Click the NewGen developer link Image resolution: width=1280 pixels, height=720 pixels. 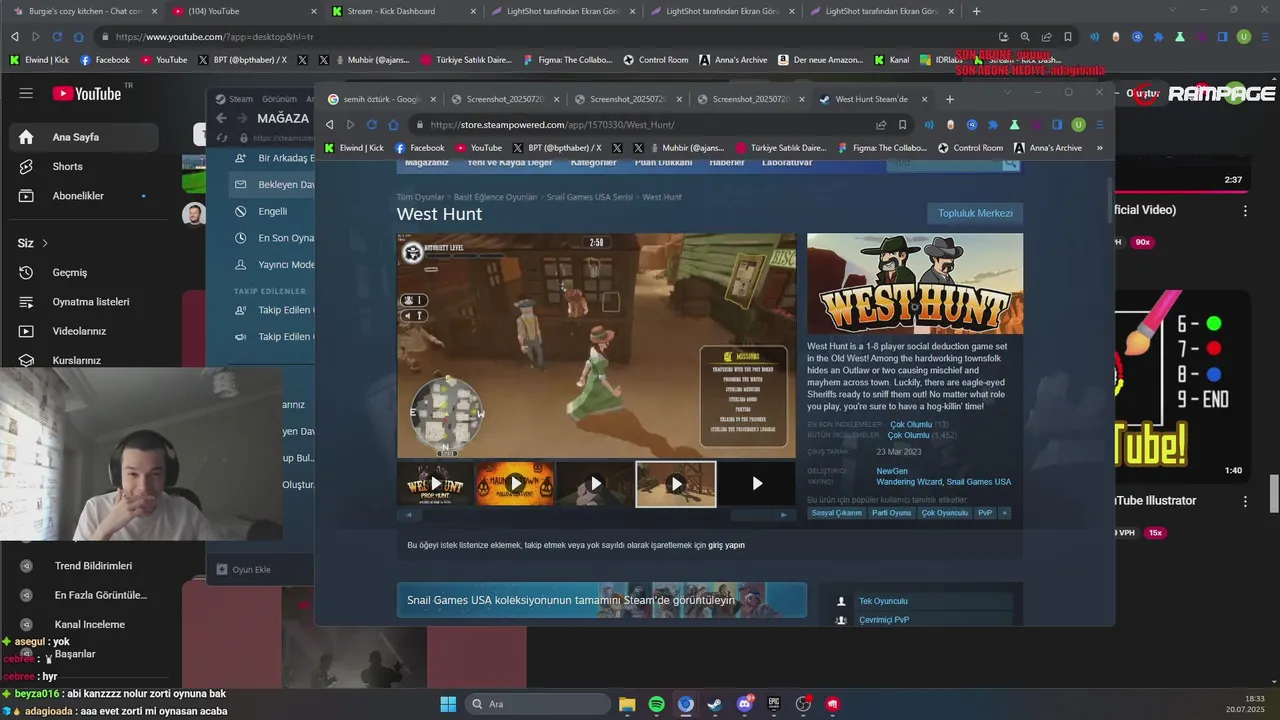point(892,471)
